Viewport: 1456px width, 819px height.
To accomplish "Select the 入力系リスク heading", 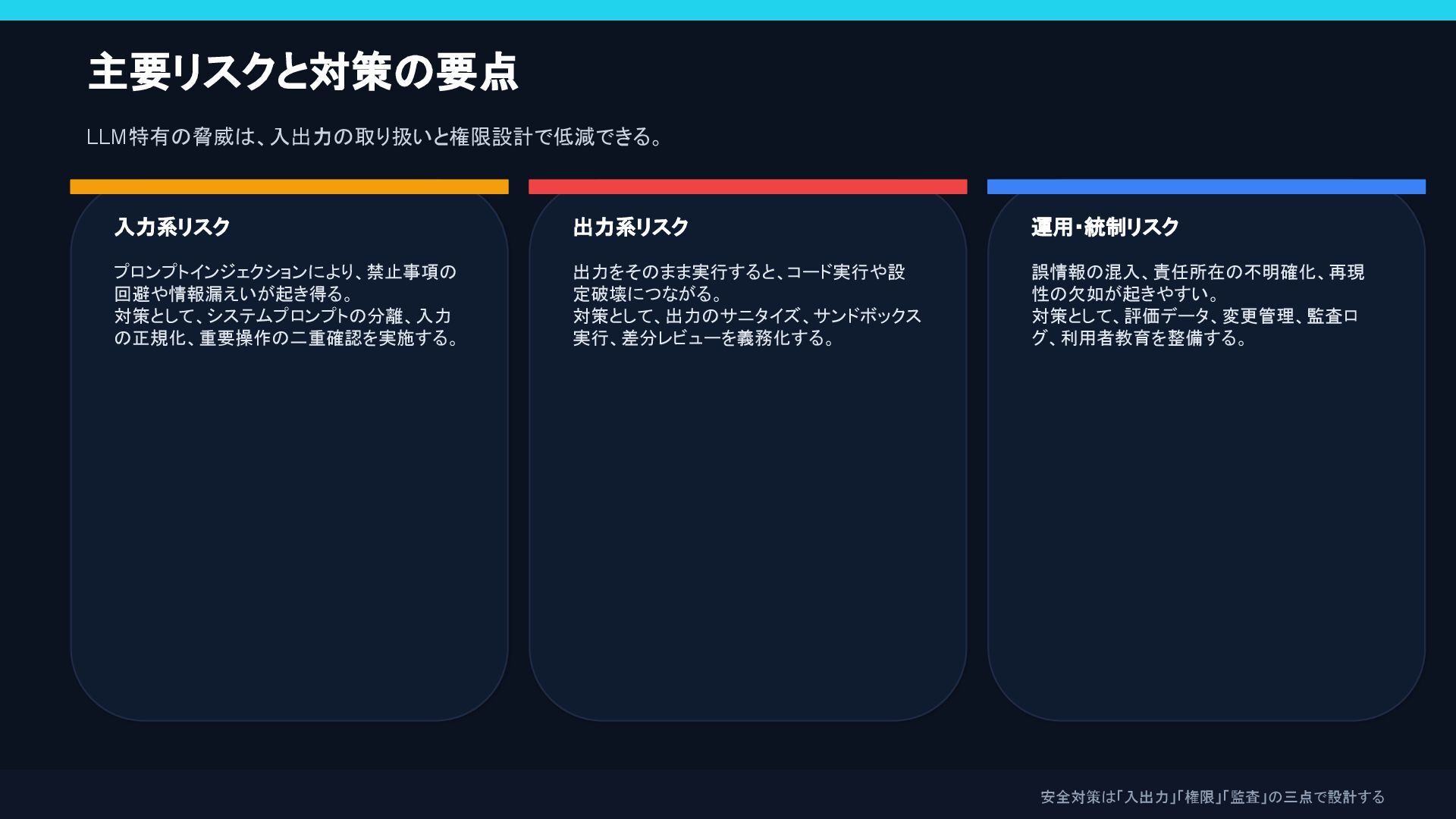I will (172, 227).
